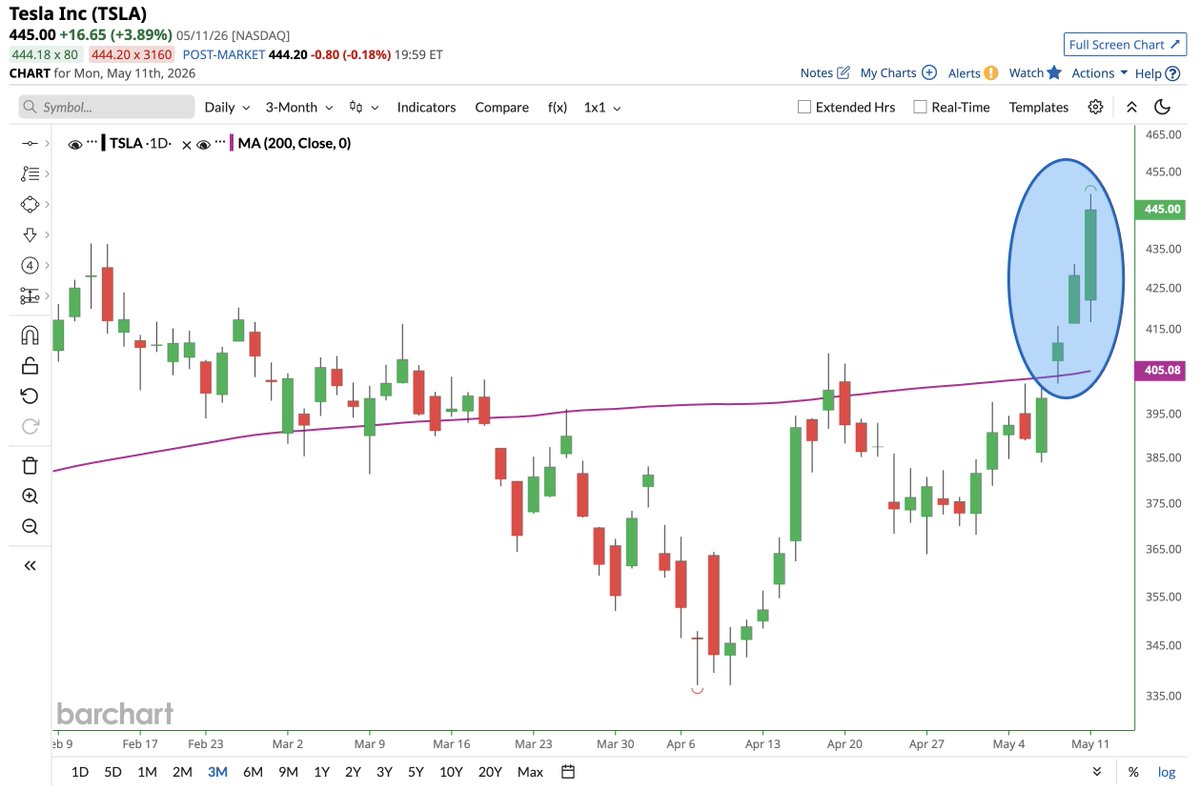This screenshot has width=1200, height=791.
Task: Open the f(x) expressions menu
Action: pyautogui.click(x=557, y=107)
